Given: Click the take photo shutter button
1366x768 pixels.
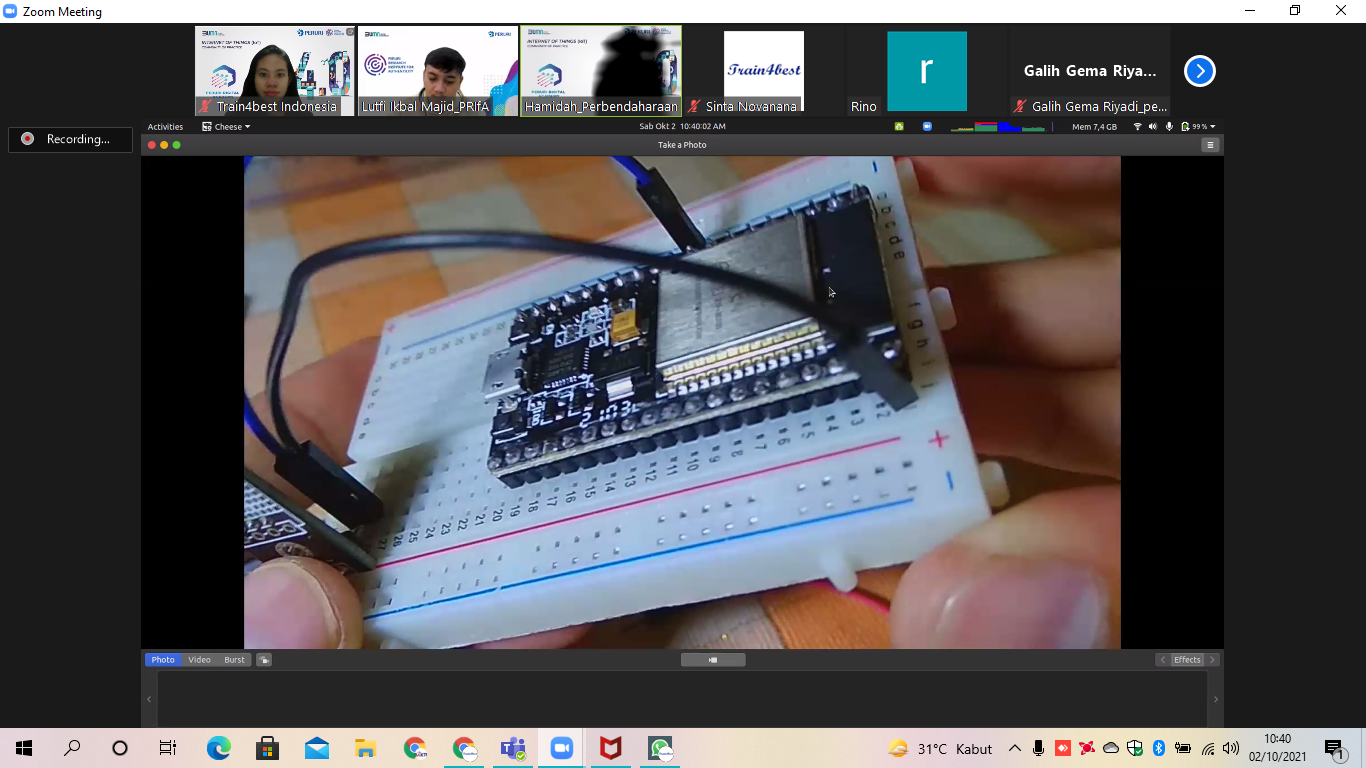Looking at the screenshot, I should click(713, 660).
